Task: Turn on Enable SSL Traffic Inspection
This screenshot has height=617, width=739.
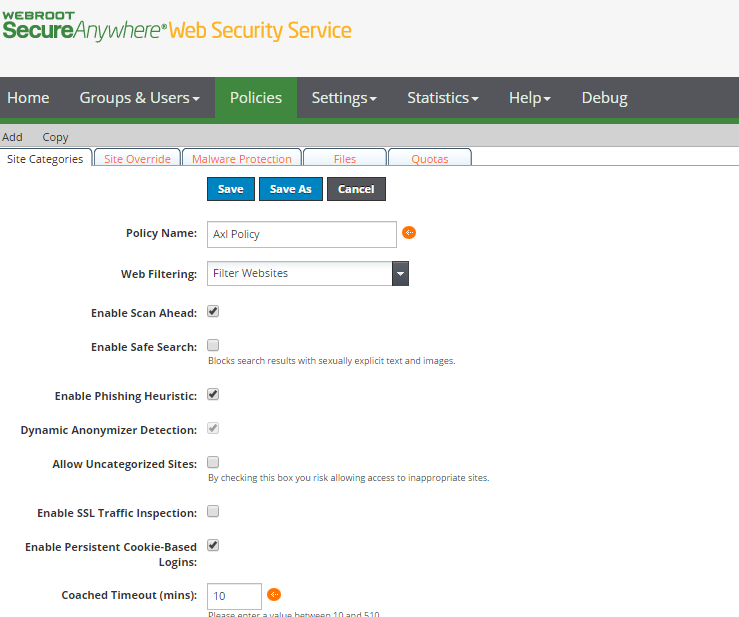Action: click(x=213, y=511)
